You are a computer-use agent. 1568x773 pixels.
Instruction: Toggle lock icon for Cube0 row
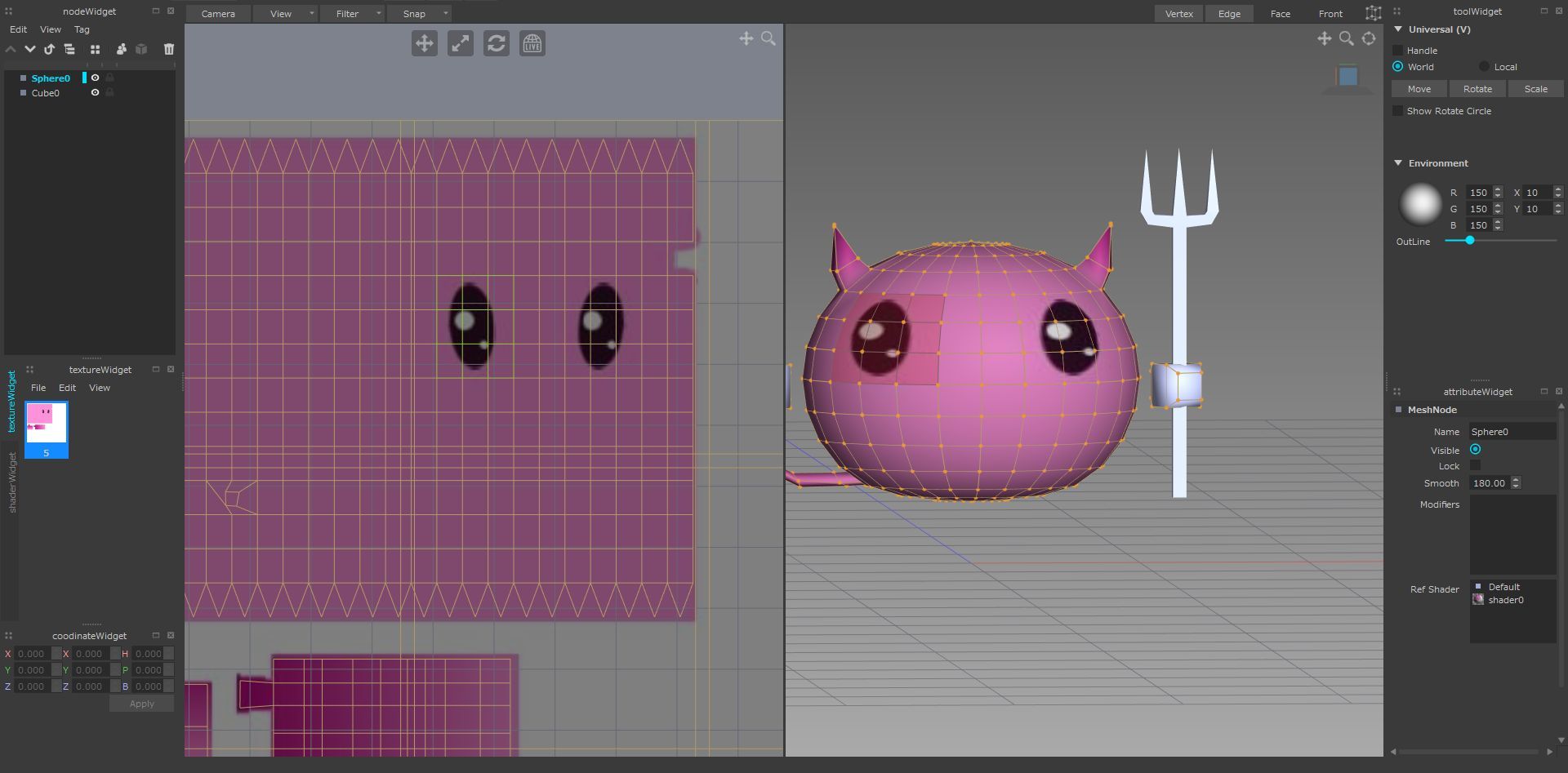point(109,93)
